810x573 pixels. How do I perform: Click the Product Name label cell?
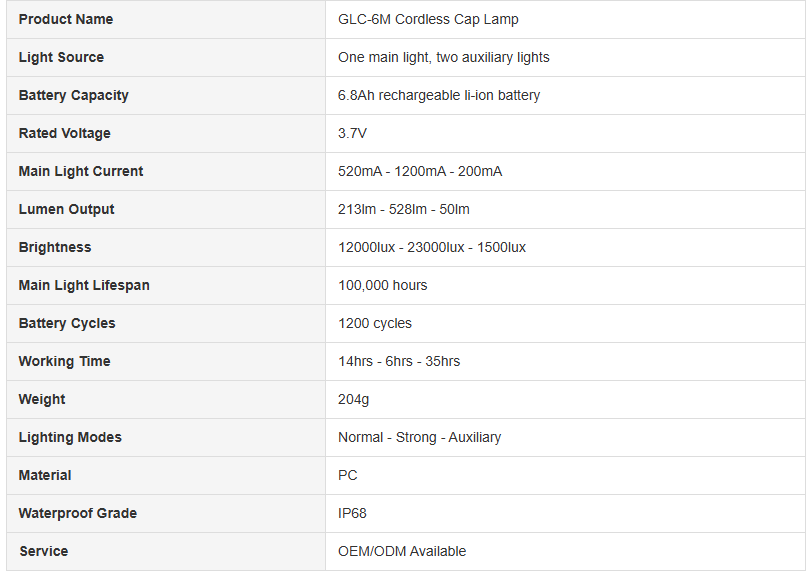166,19
